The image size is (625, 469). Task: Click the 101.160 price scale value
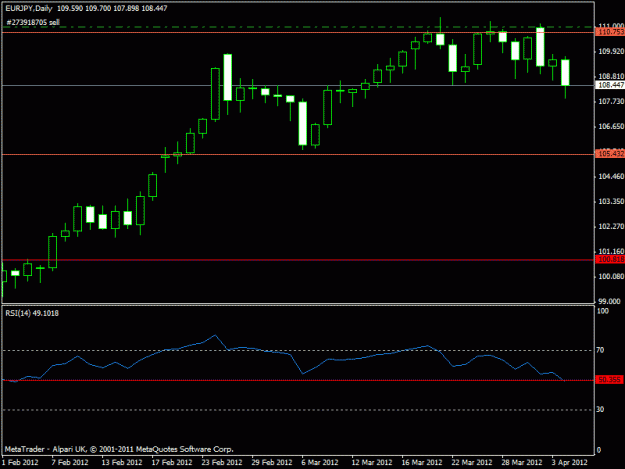click(611, 251)
